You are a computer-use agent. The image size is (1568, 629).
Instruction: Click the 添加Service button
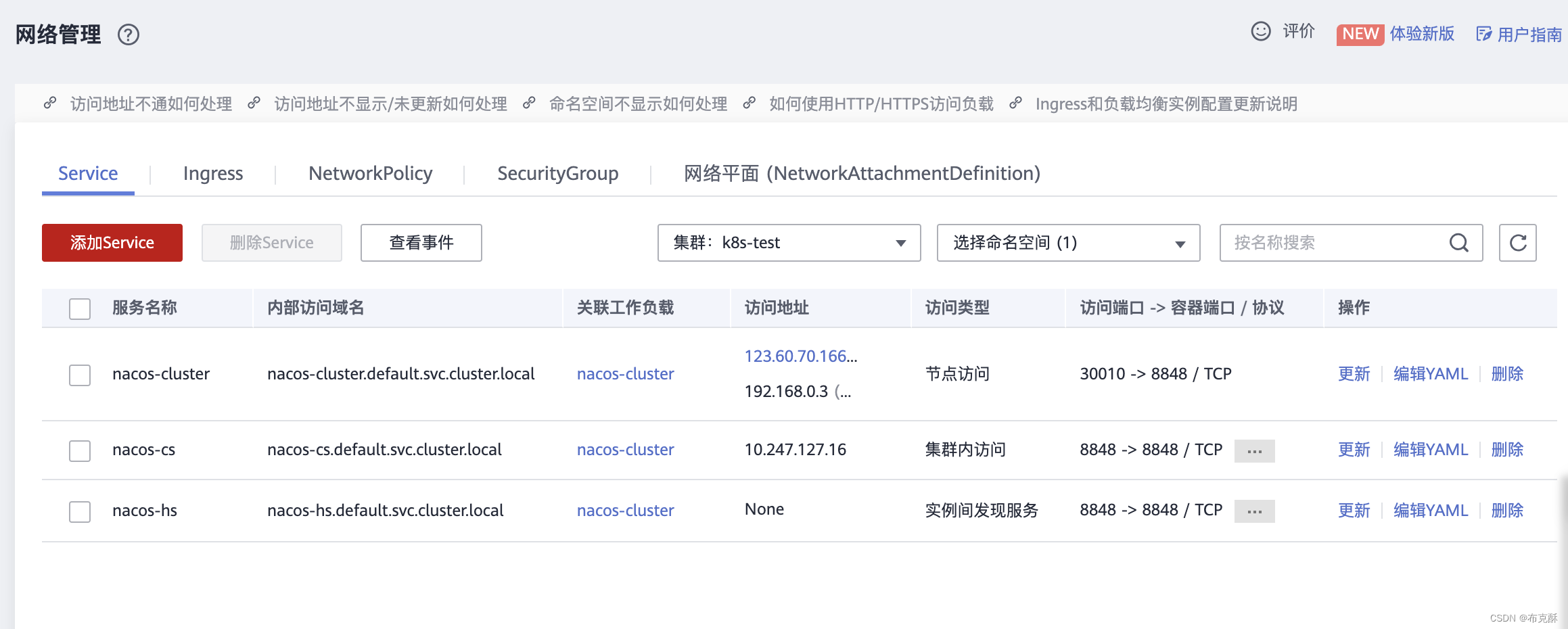112,243
